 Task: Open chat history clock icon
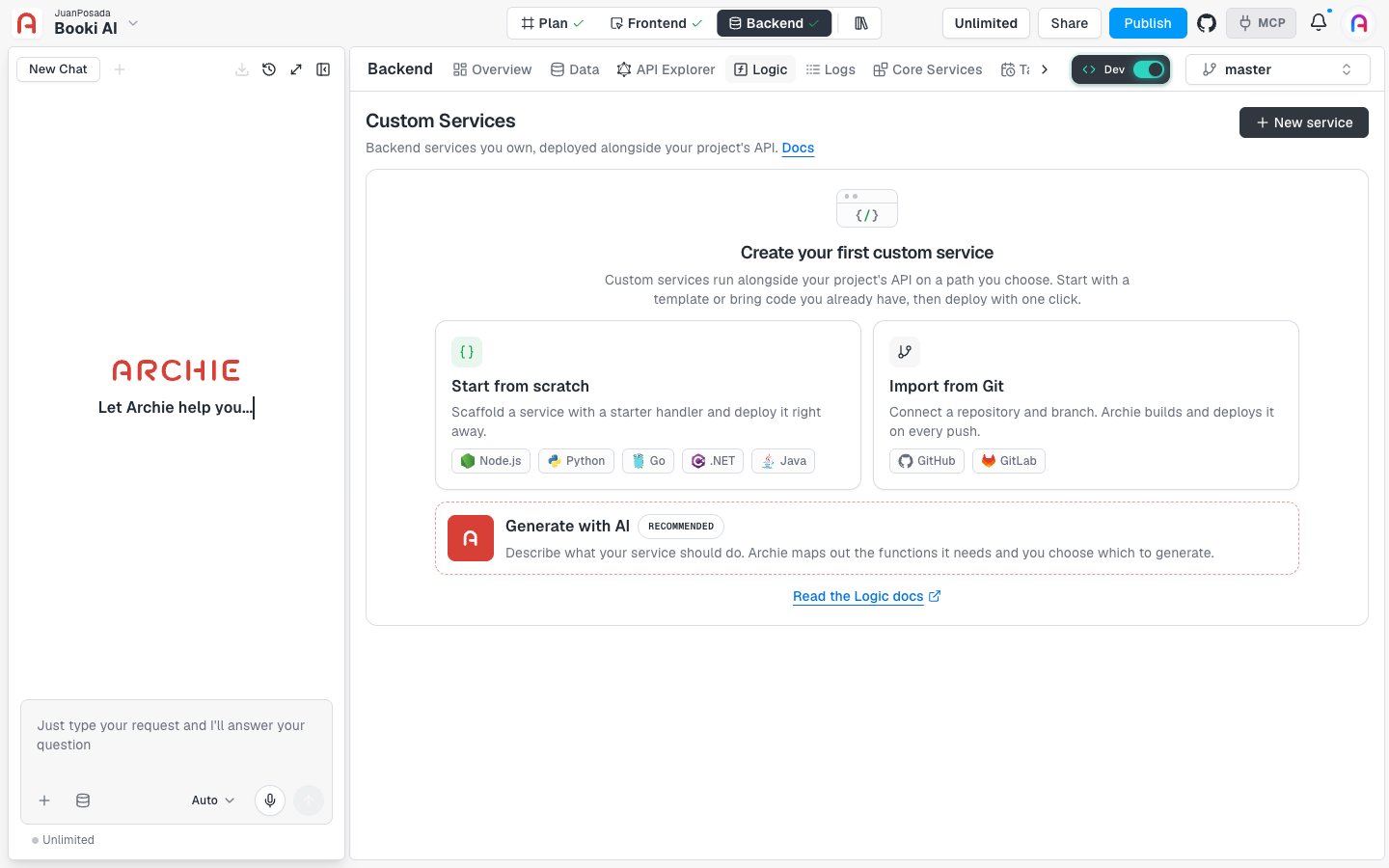tap(269, 69)
